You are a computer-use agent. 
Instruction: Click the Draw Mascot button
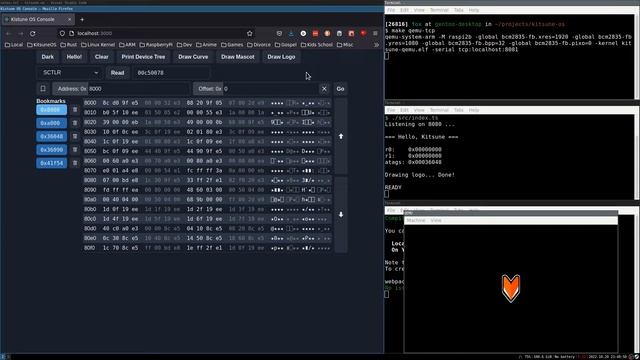(x=238, y=57)
